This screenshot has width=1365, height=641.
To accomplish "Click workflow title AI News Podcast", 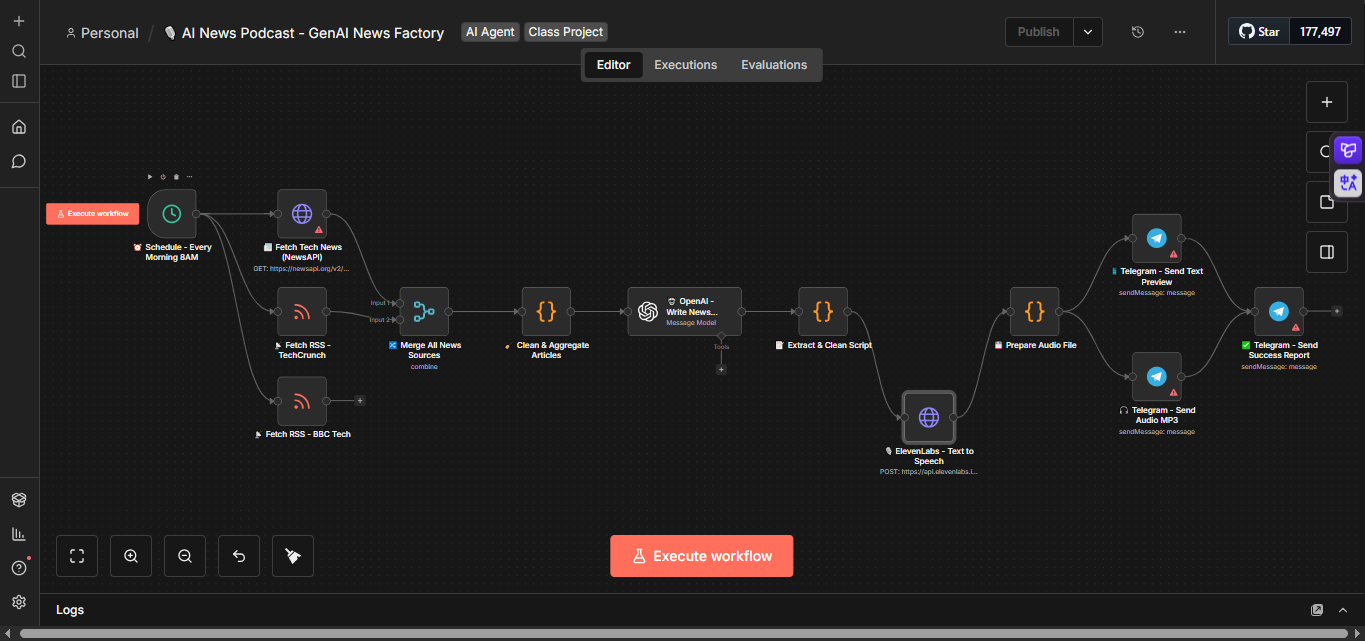I will coord(304,33).
